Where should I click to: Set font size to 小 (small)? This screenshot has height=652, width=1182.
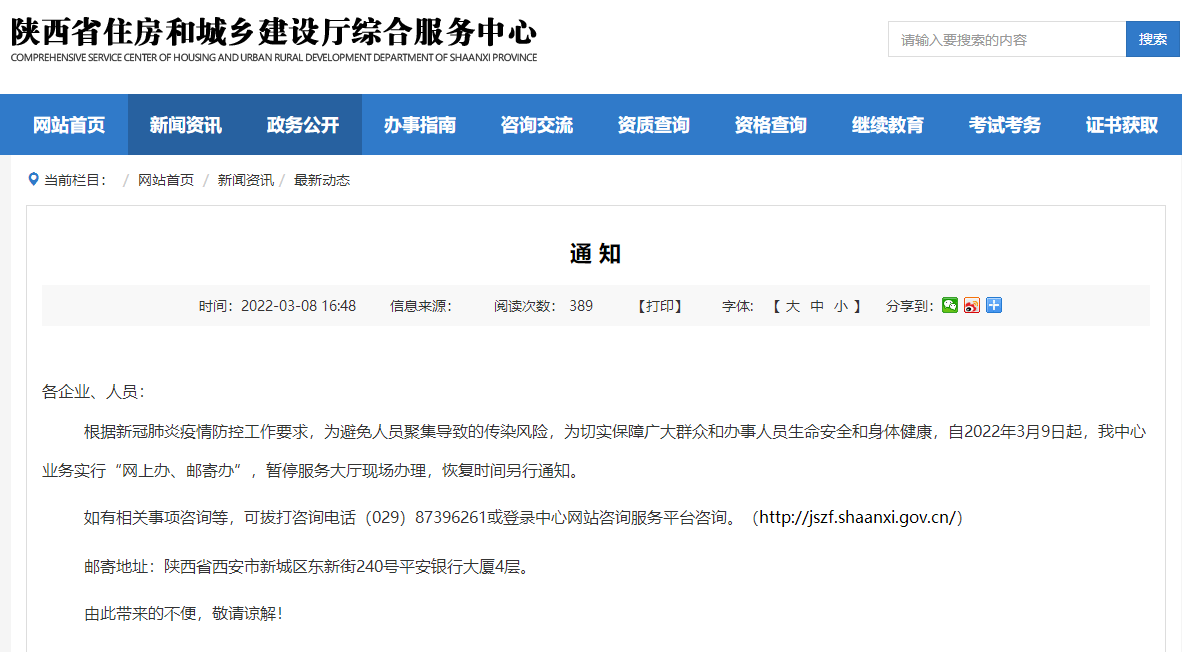click(x=841, y=306)
